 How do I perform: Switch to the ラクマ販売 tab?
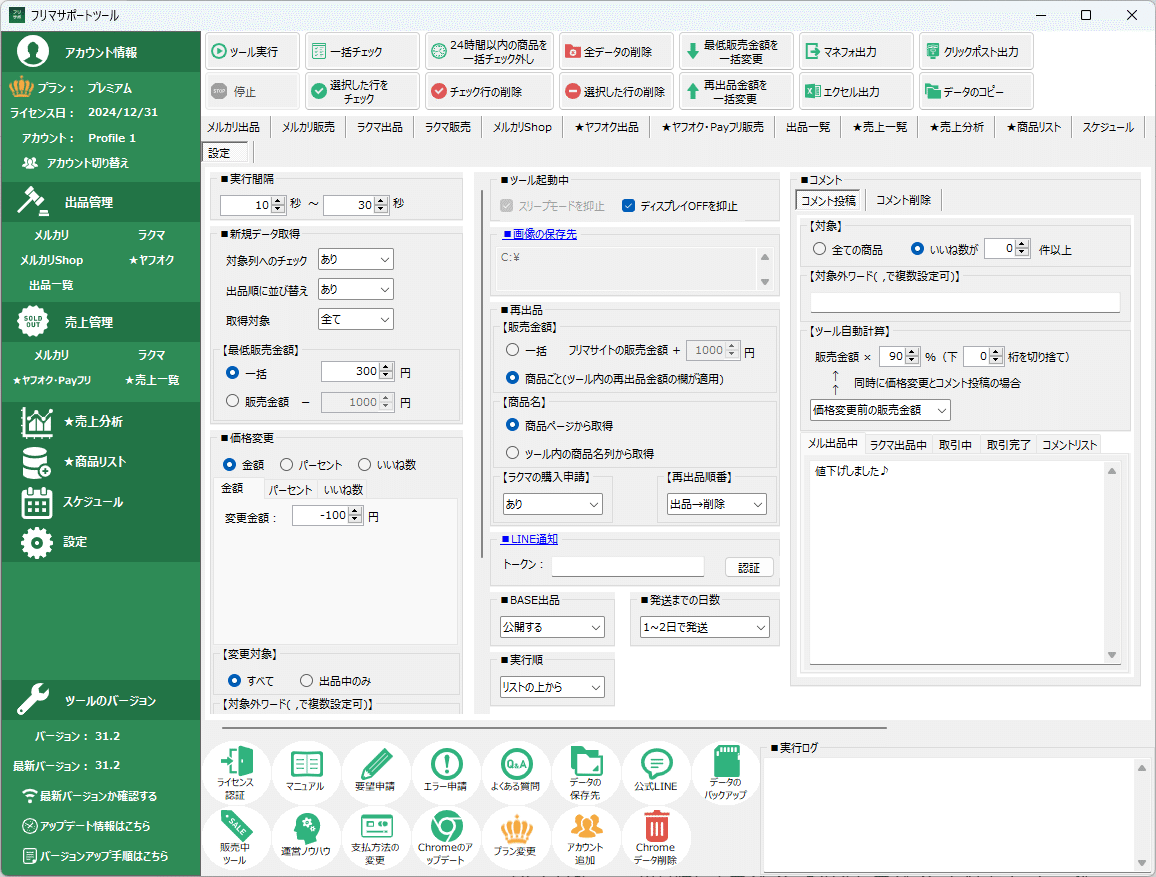(x=448, y=127)
